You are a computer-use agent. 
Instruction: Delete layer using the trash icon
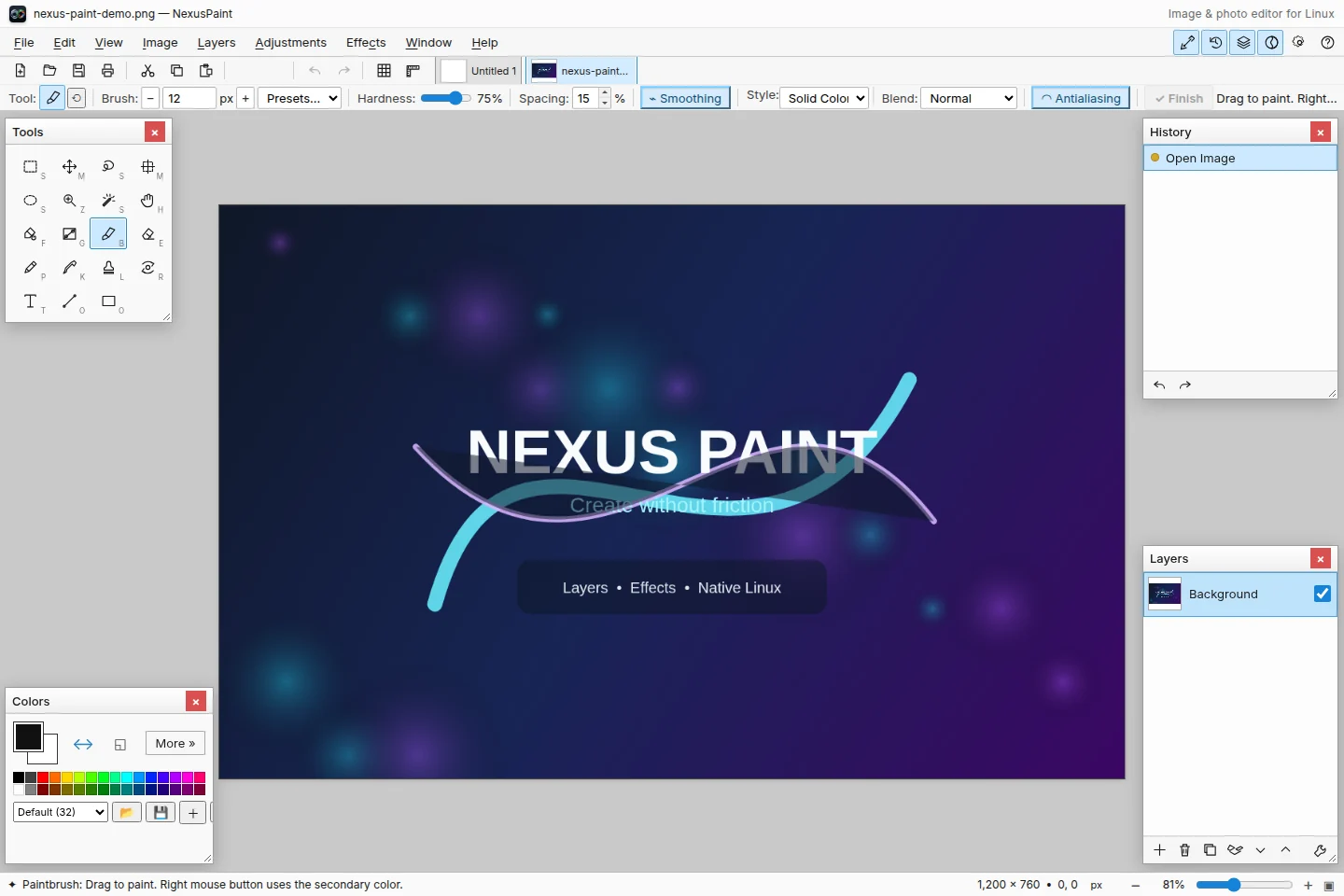(x=1184, y=850)
